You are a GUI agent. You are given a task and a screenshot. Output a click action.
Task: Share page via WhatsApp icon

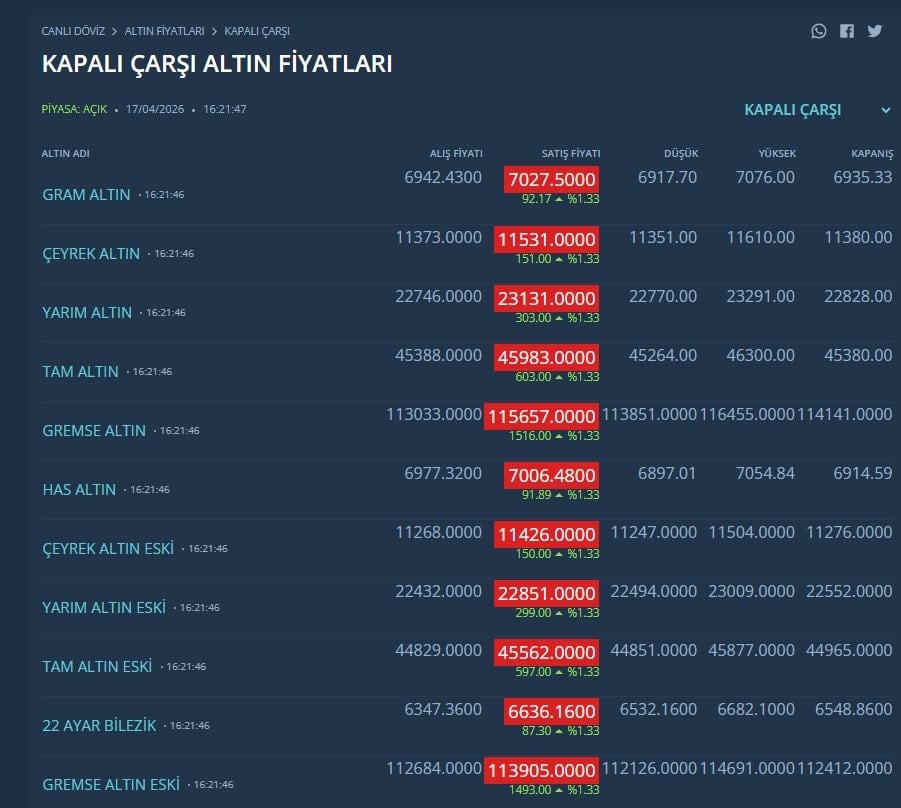(x=819, y=31)
